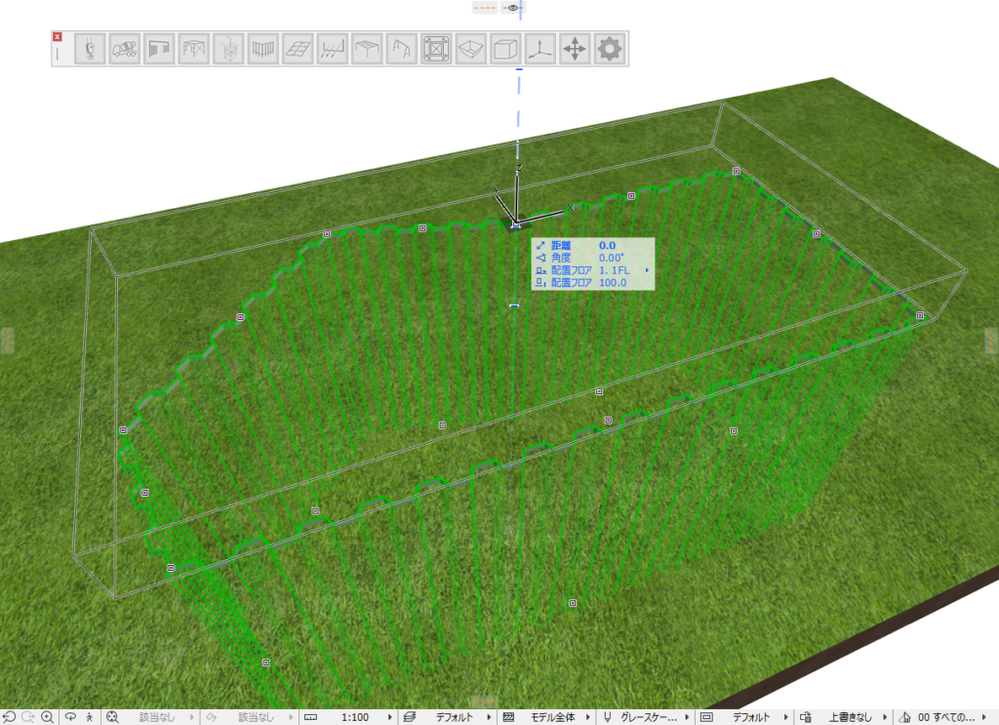Viewport: 999px width, 725px height.
Task: Open the グレースケー... pen set arrow
Action: click(x=687, y=717)
